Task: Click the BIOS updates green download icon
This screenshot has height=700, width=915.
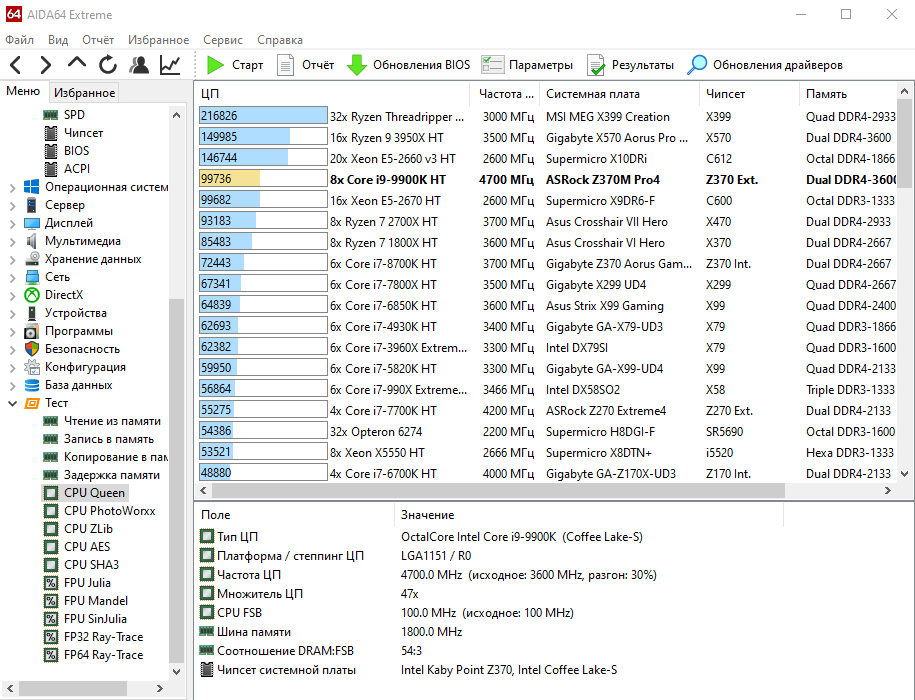Action: click(357, 65)
